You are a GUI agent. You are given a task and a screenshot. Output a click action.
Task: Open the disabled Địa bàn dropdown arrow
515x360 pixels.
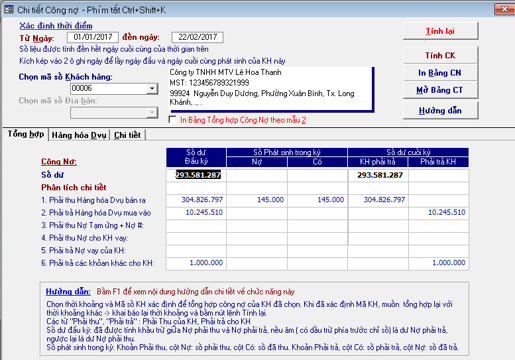152,113
